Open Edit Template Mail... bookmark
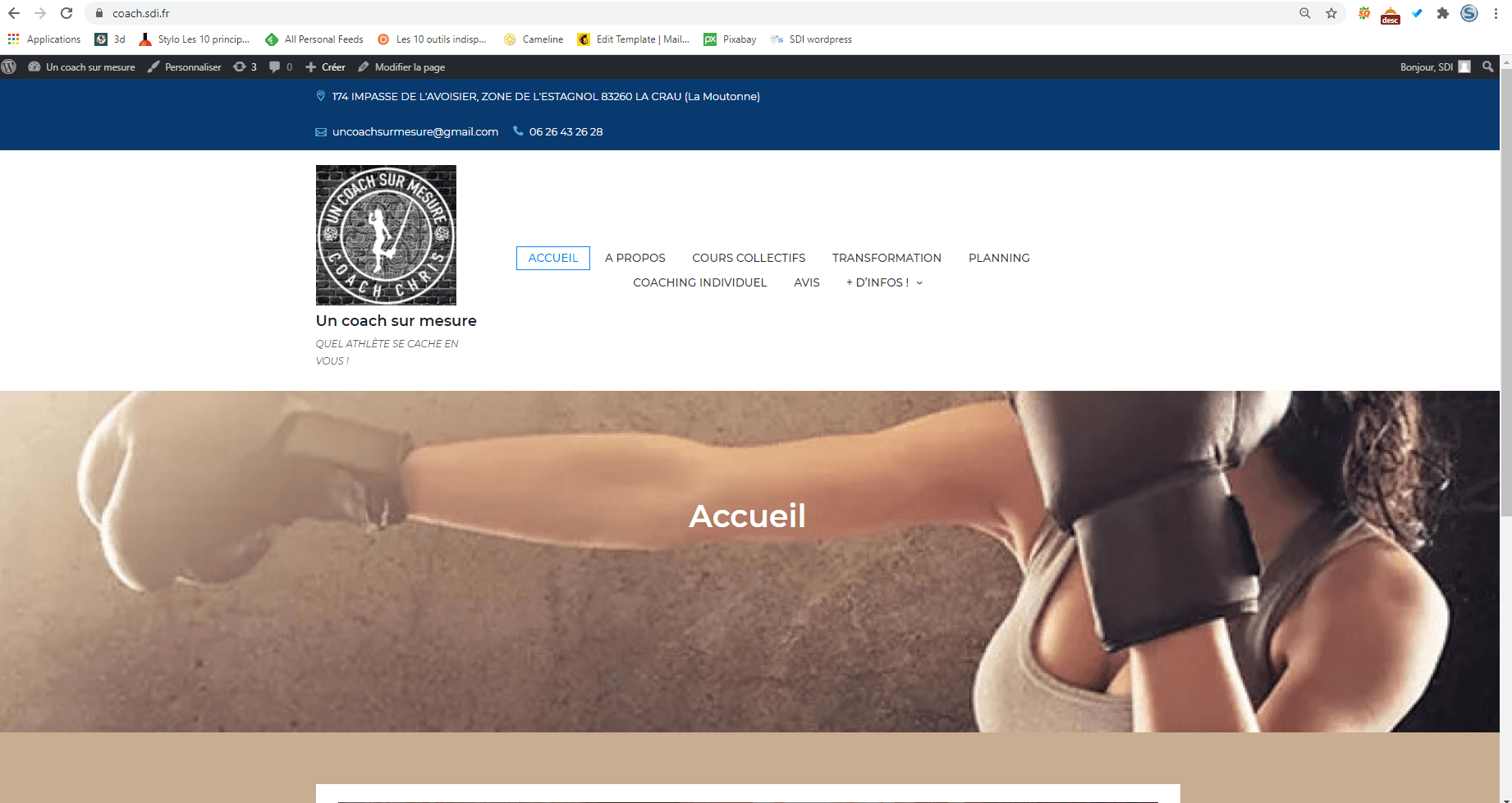 633,39
